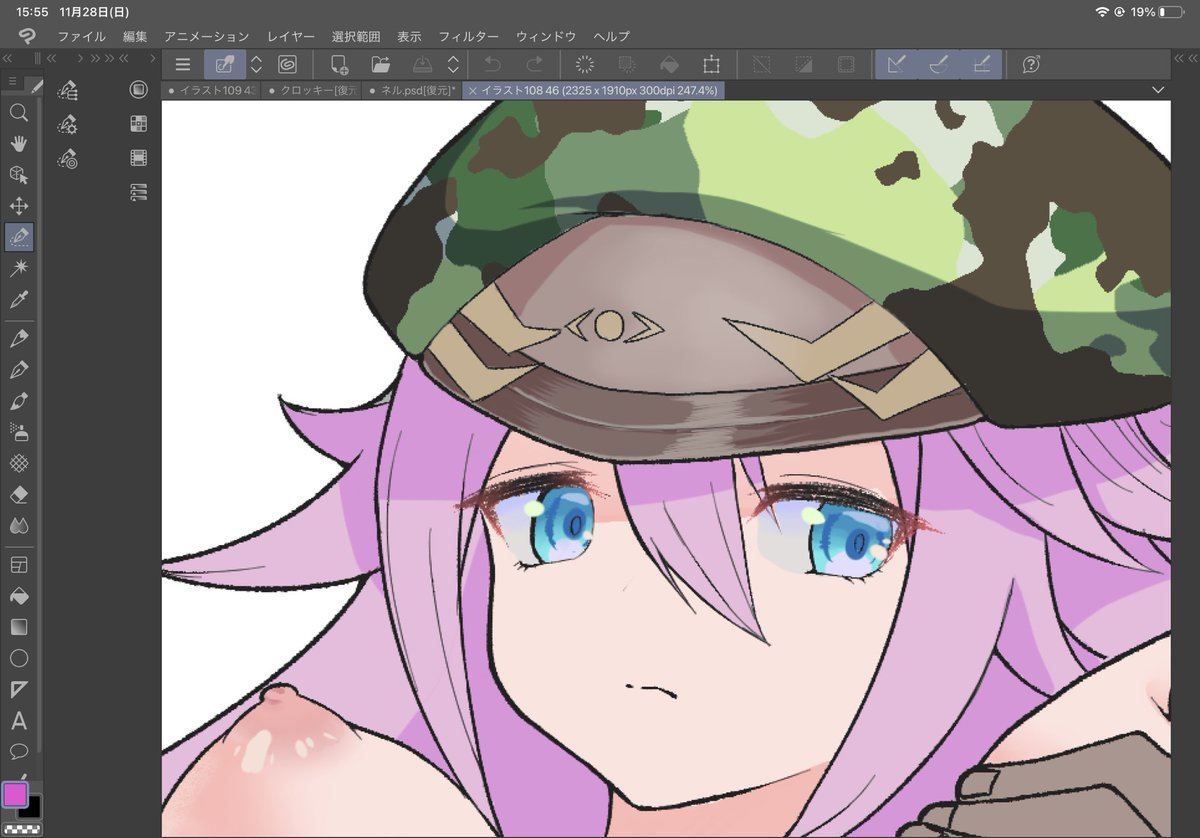Image resolution: width=1200 pixels, height=838 pixels.
Task: Select the Zoom magnifier tool
Action: click(19, 113)
